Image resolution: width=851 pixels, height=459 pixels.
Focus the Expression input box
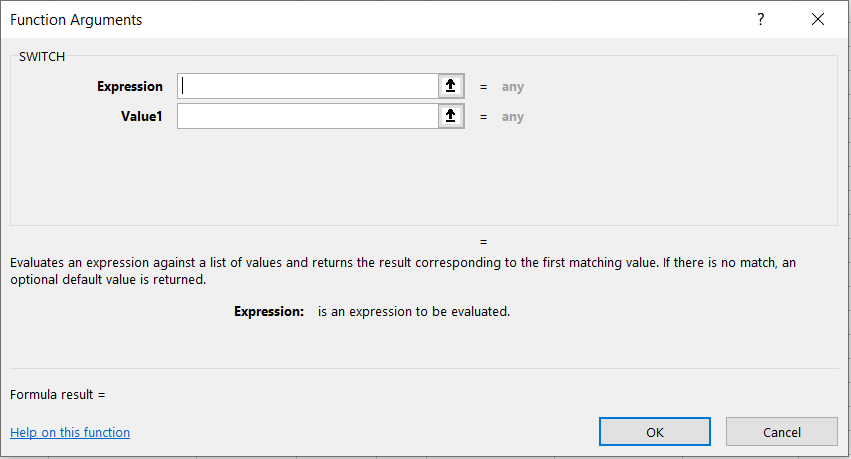pos(308,87)
